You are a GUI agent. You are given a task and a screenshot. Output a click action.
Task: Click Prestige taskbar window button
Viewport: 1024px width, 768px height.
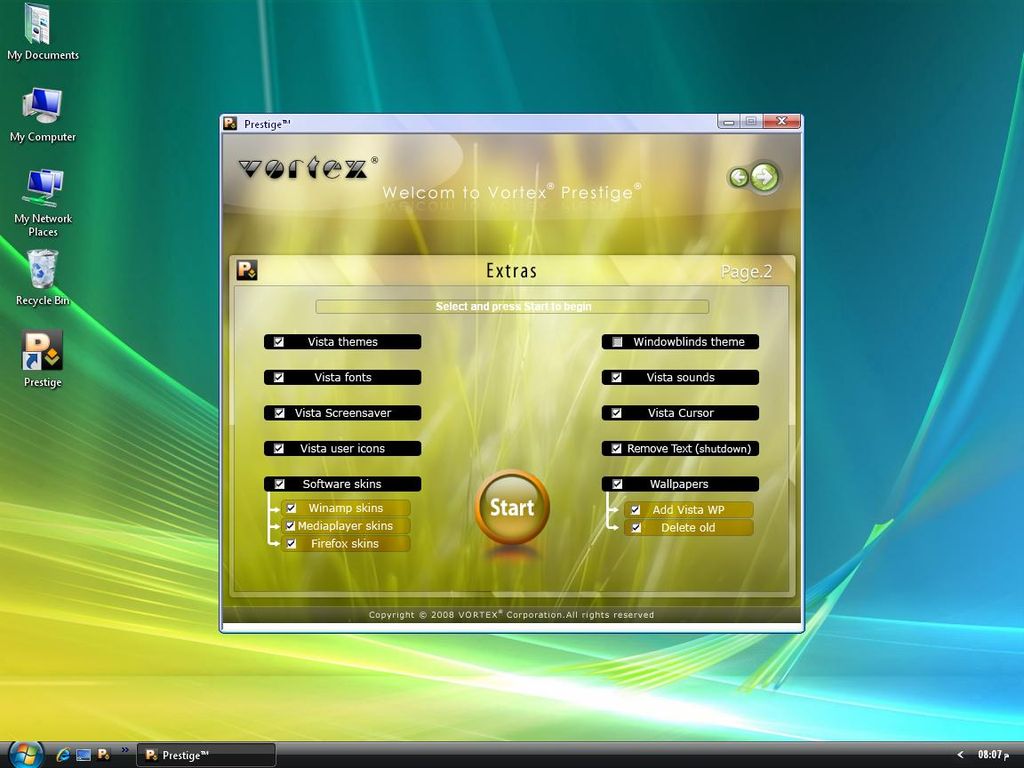click(206, 755)
